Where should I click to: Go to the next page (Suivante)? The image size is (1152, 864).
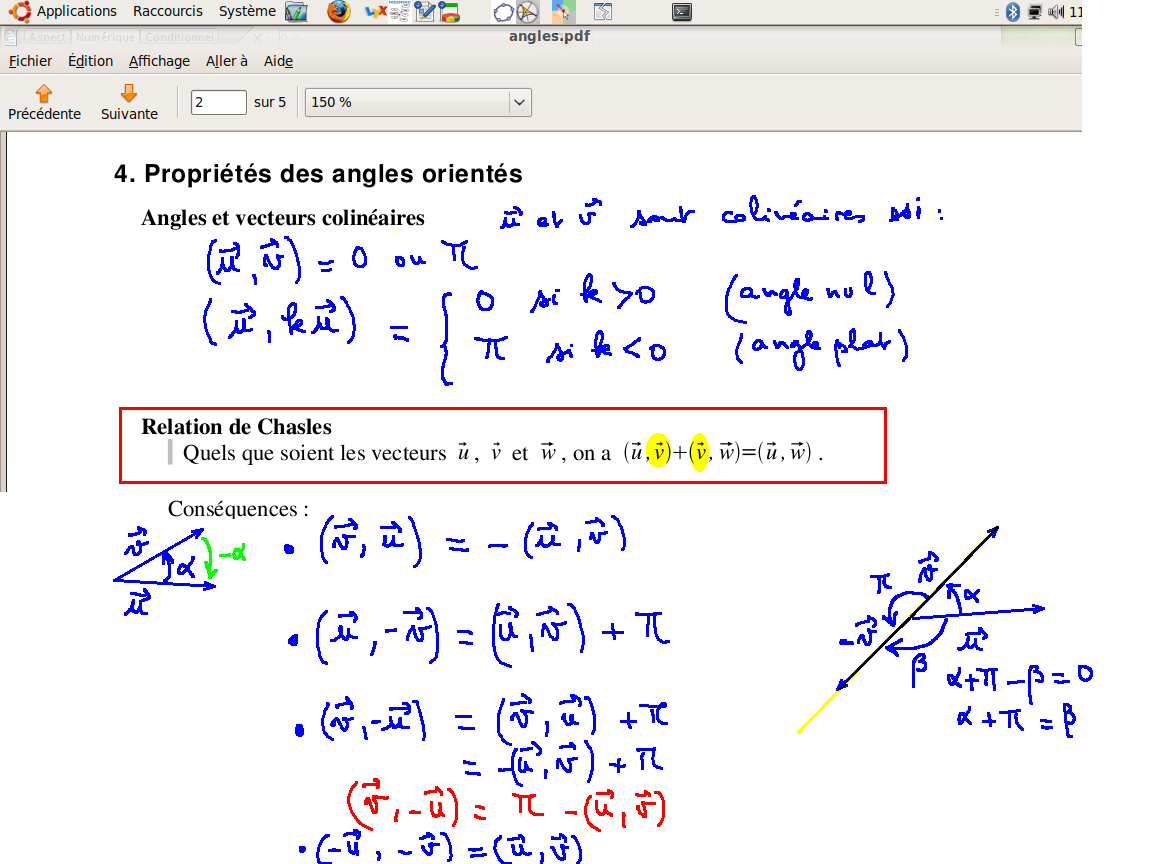(x=129, y=102)
